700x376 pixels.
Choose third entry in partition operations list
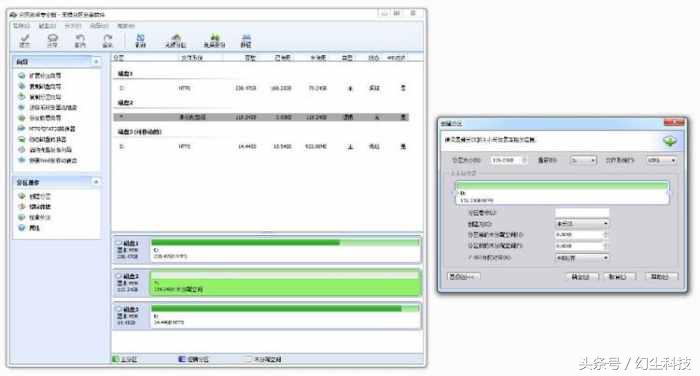[35, 217]
